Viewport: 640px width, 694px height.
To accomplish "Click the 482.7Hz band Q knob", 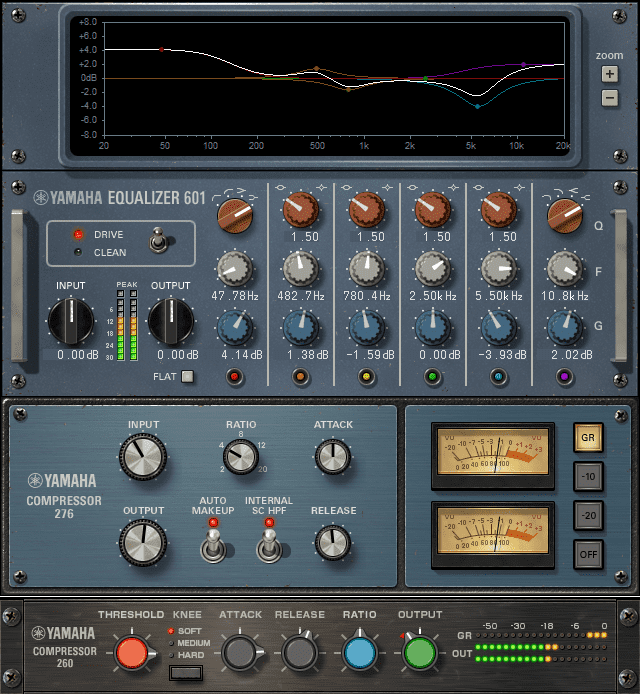I will tap(301, 210).
